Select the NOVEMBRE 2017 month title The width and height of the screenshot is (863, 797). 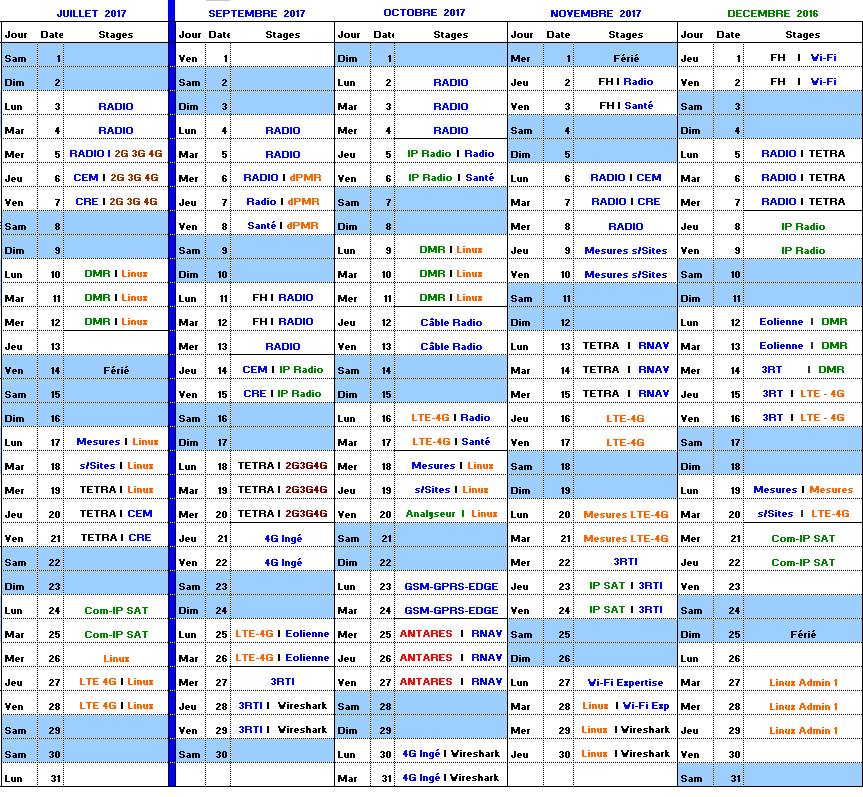point(595,14)
